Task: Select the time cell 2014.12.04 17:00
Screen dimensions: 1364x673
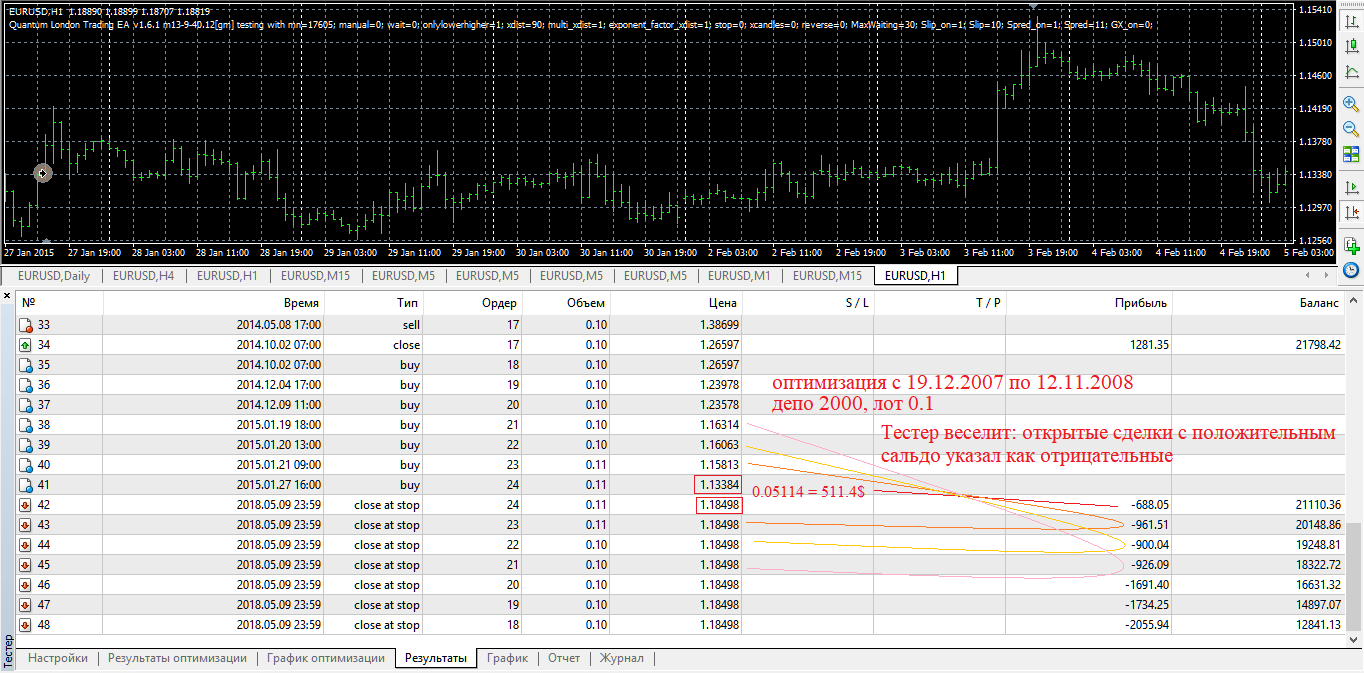Action: point(278,385)
